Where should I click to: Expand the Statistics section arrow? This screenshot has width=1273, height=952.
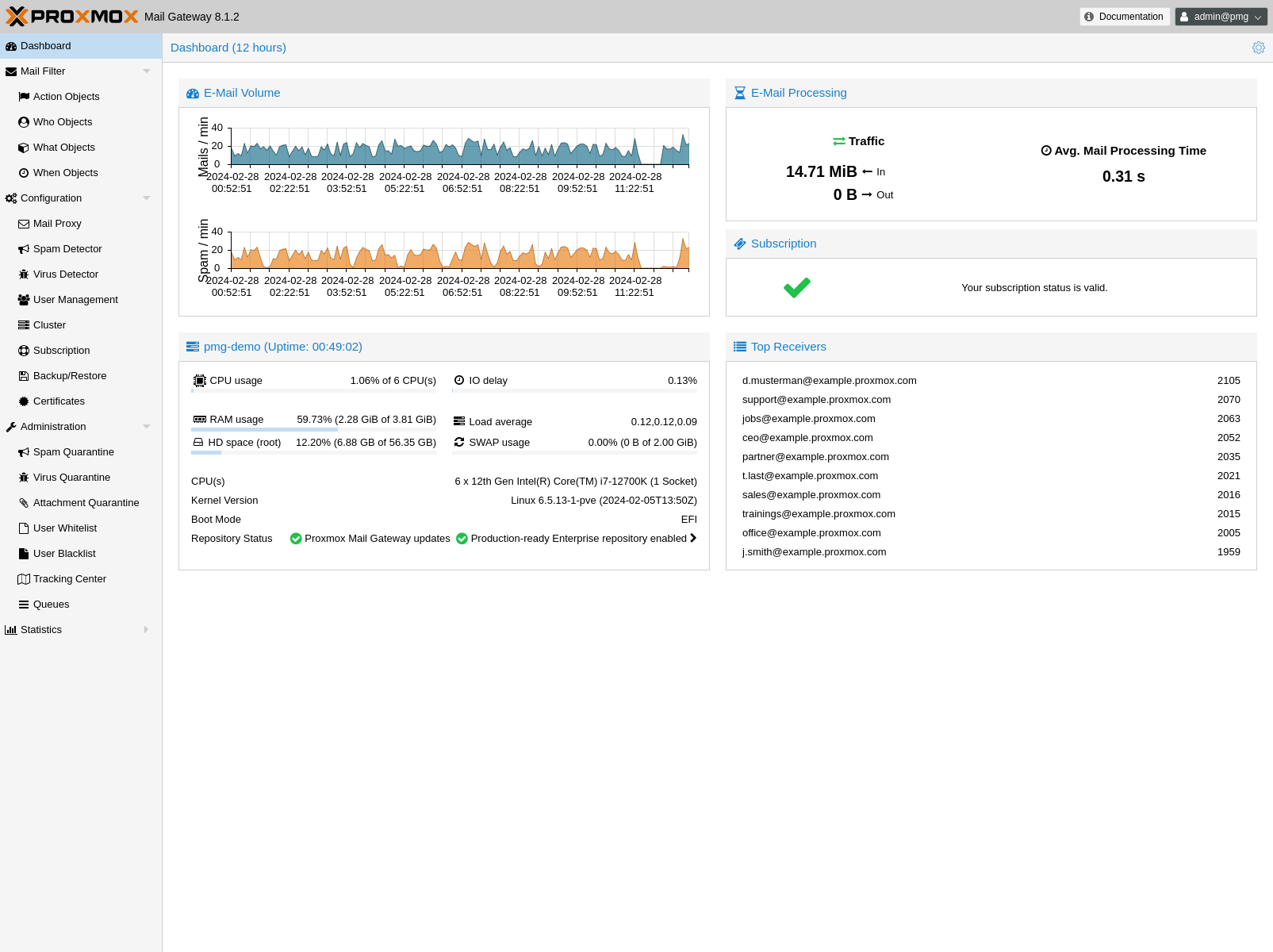[146, 630]
